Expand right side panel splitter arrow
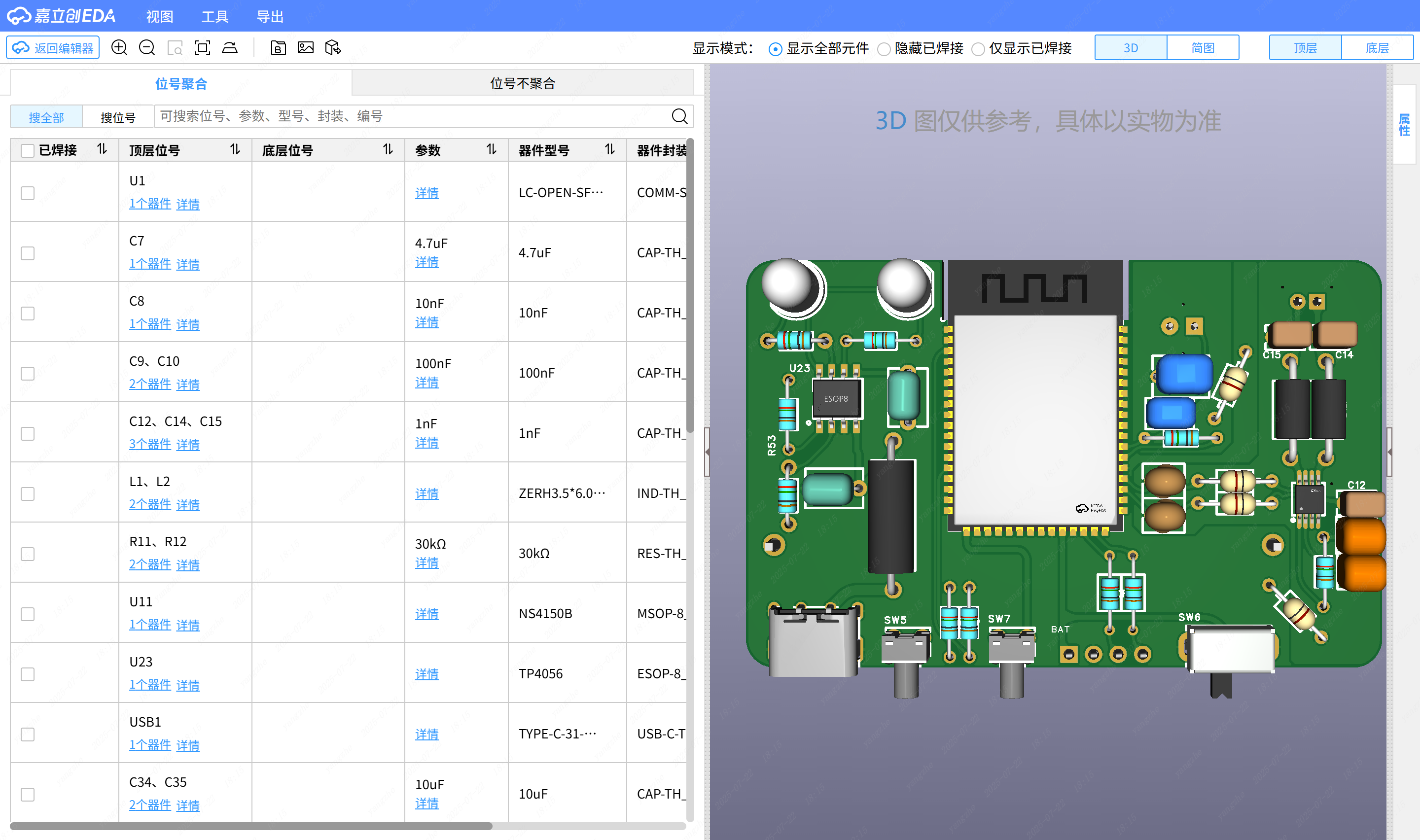 (x=1389, y=452)
